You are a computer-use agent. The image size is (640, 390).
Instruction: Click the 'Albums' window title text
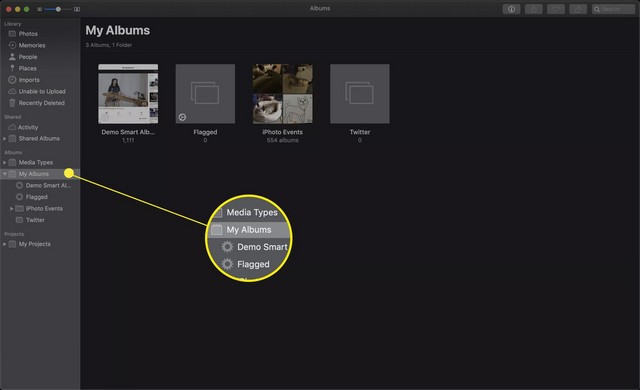(x=320, y=9)
